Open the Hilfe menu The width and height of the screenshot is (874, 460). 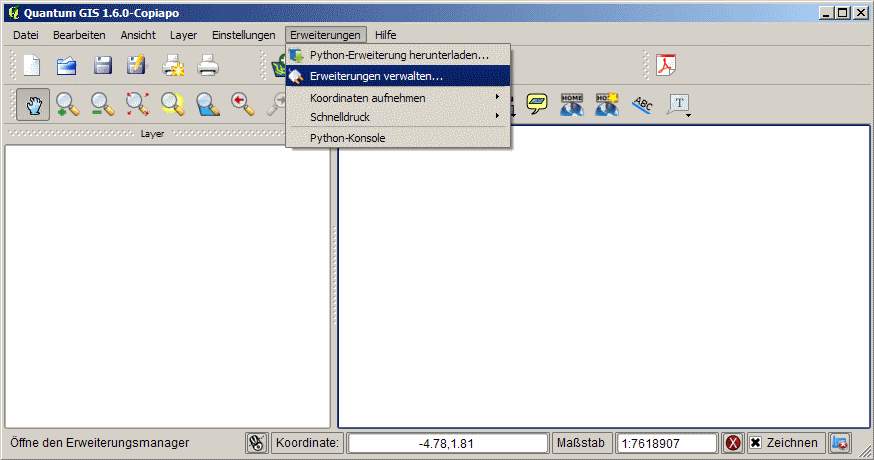386,35
